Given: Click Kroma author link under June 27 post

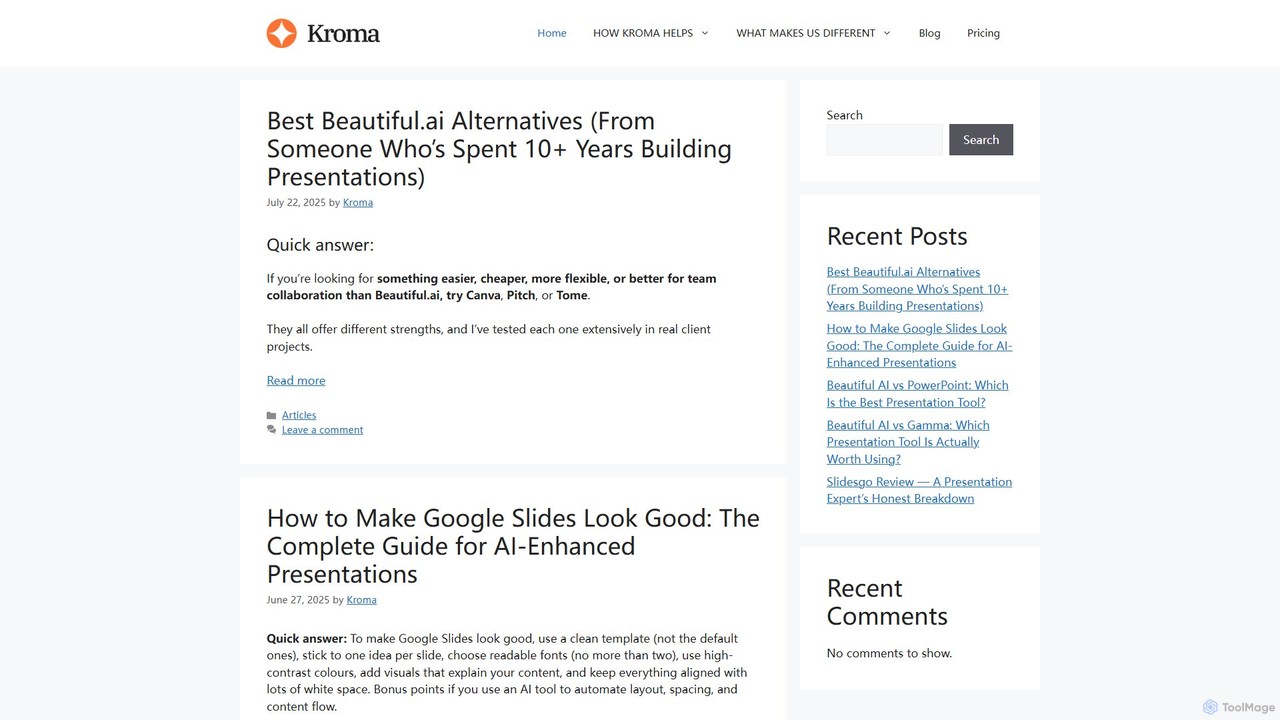Looking at the screenshot, I should pos(362,600).
